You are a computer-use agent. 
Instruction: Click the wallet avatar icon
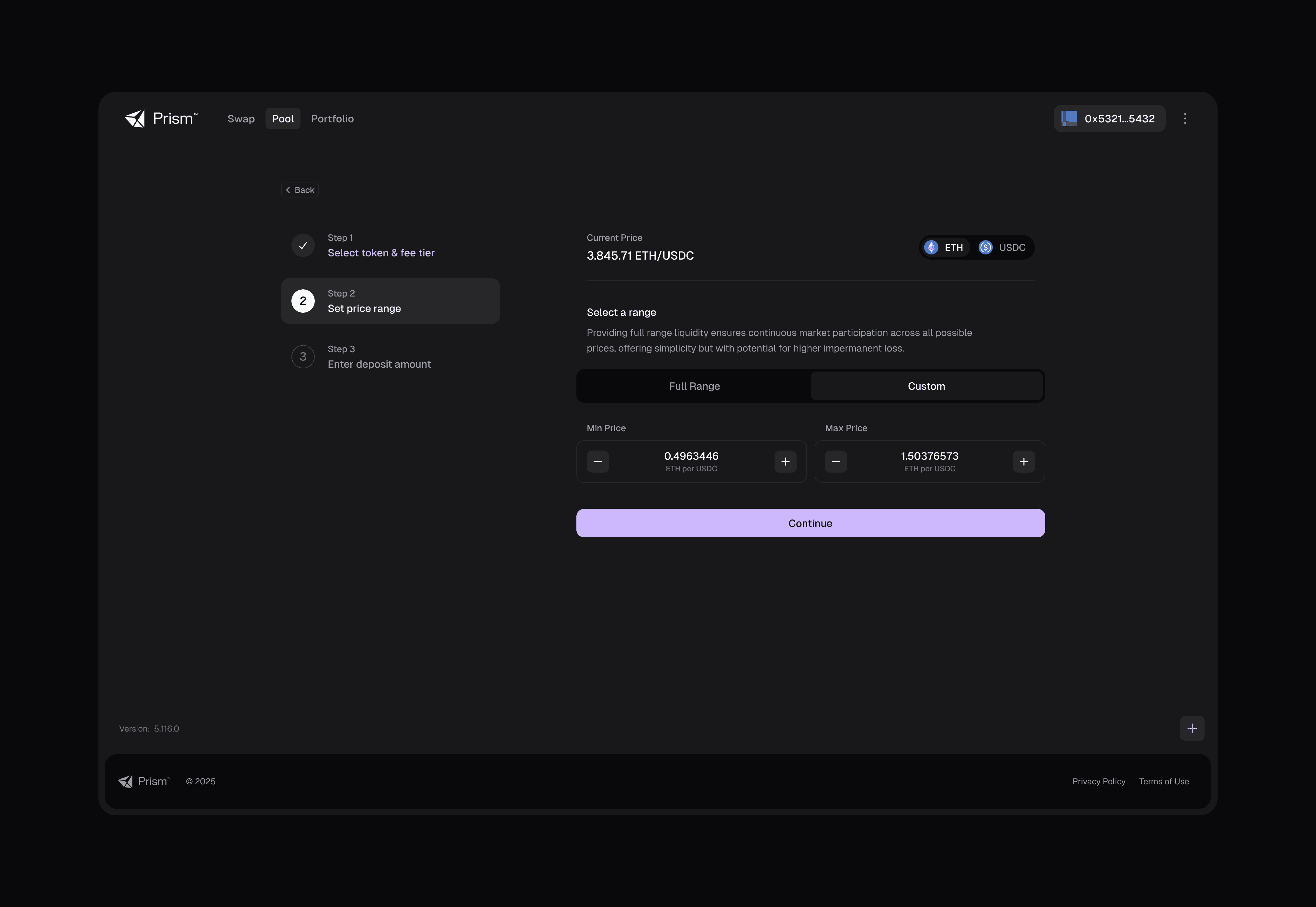pyautogui.click(x=1069, y=119)
